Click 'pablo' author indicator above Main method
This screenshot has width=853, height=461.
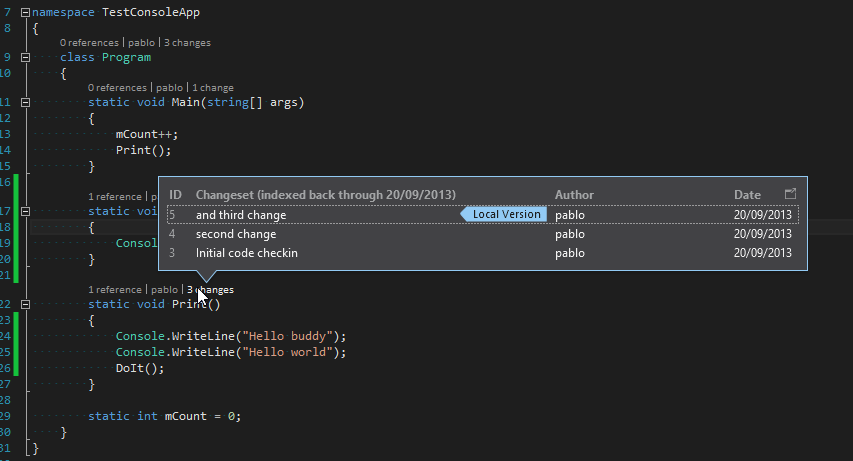(169, 88)
